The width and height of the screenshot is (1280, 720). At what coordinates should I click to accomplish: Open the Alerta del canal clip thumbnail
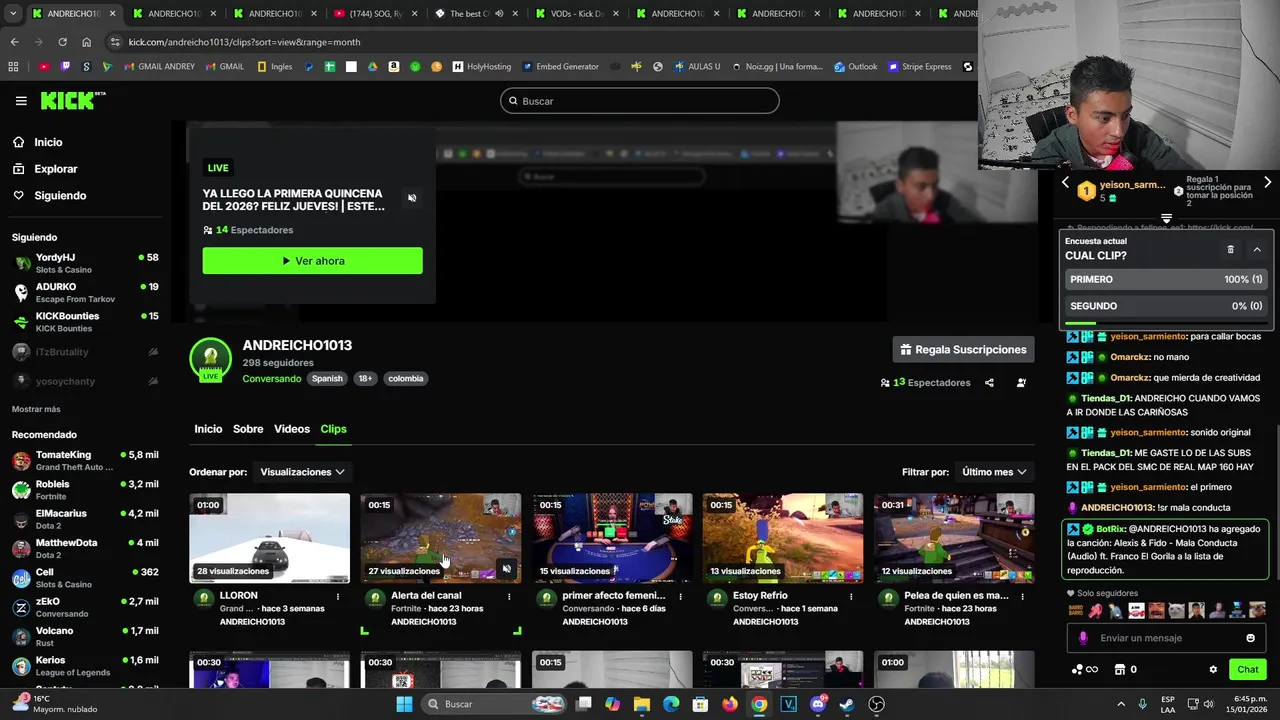tap(441, 538)
